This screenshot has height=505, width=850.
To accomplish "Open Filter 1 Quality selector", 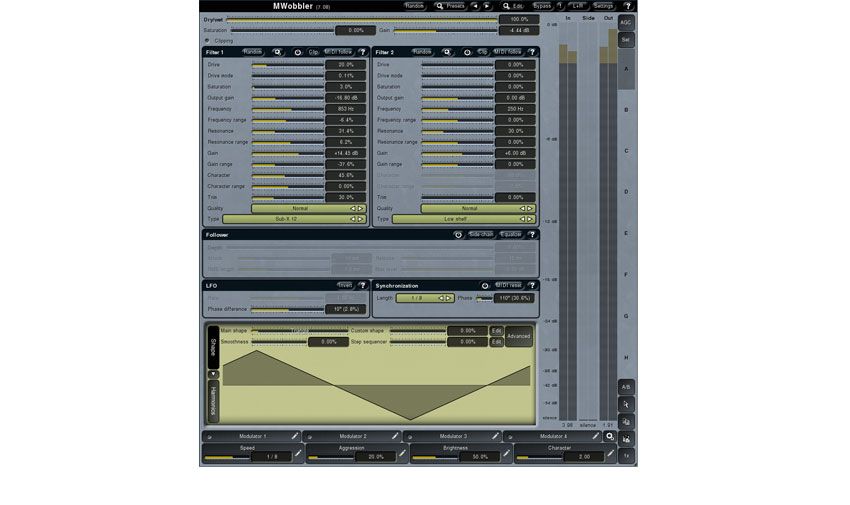I will [308, 208].
